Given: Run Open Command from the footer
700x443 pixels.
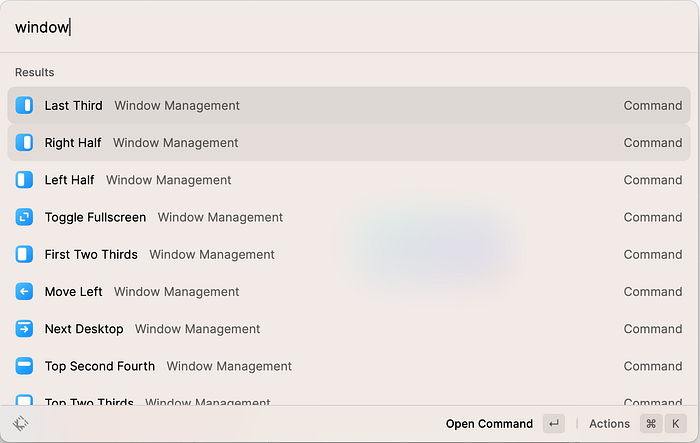Looking at the screenshot, I should pyautogui.click(x=489, y=423).
